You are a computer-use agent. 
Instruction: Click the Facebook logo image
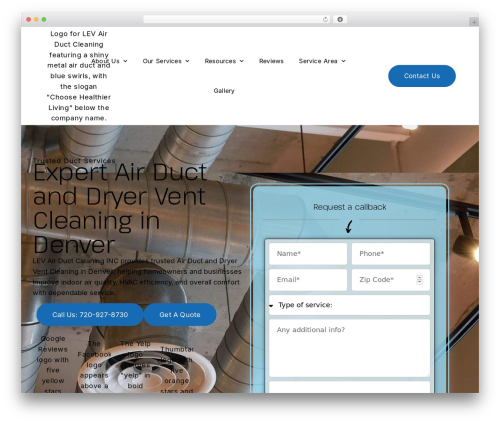tap(94, 366)
